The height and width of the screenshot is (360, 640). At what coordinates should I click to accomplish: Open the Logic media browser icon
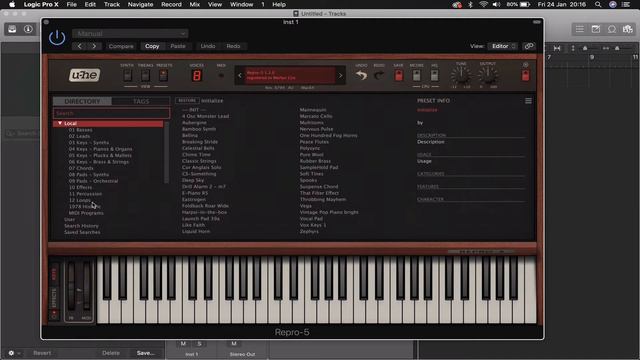627,29
